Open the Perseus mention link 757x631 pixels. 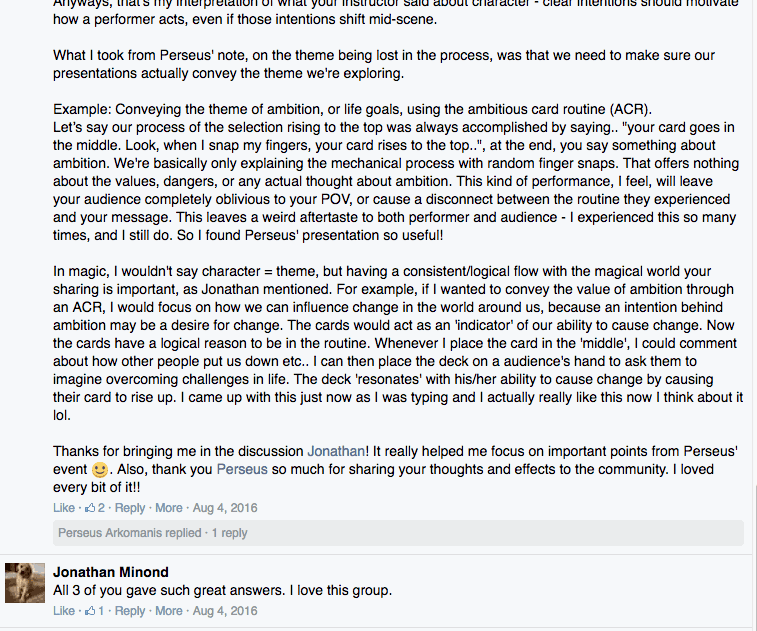click(242, 469)
